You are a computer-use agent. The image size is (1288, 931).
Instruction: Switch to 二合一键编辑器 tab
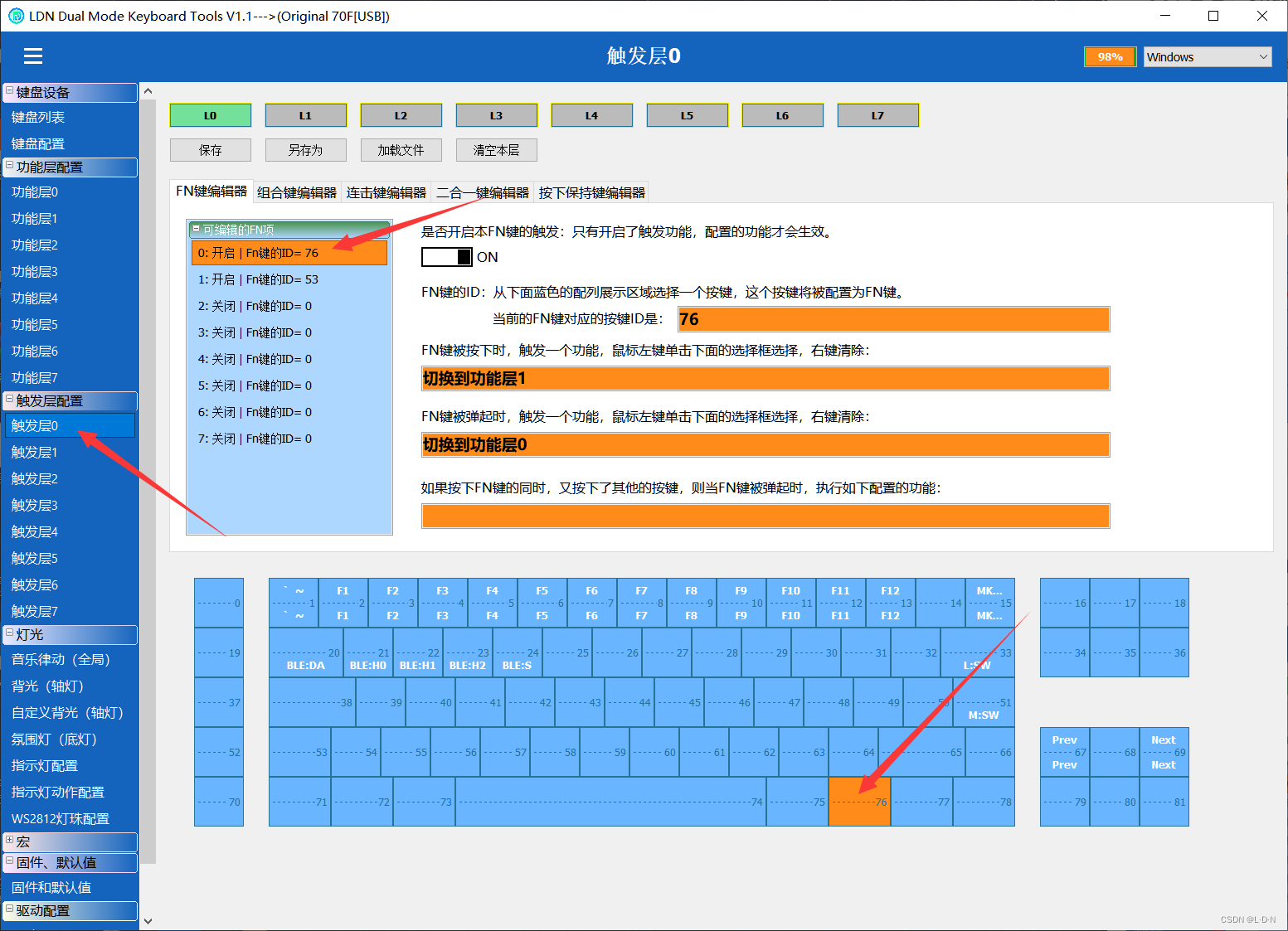pos(483,192)
